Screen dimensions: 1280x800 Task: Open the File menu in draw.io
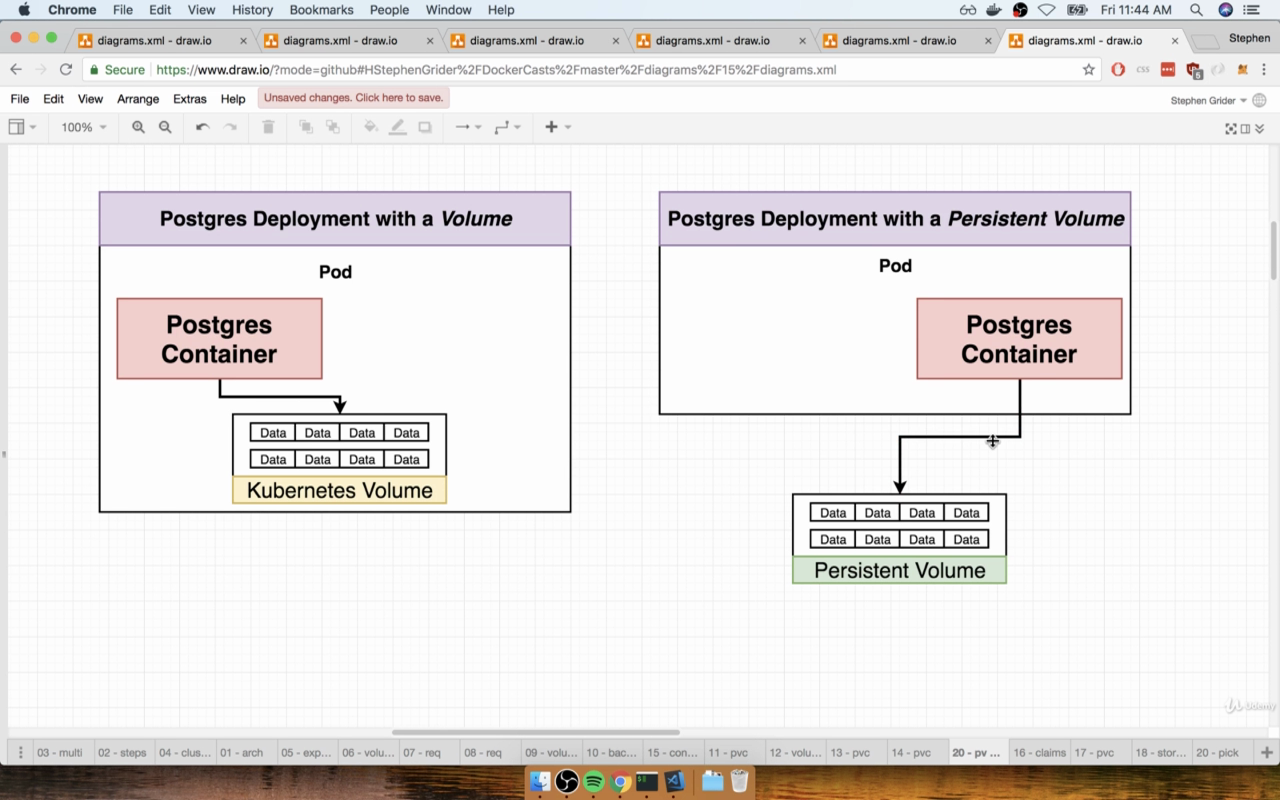(20, 99)
